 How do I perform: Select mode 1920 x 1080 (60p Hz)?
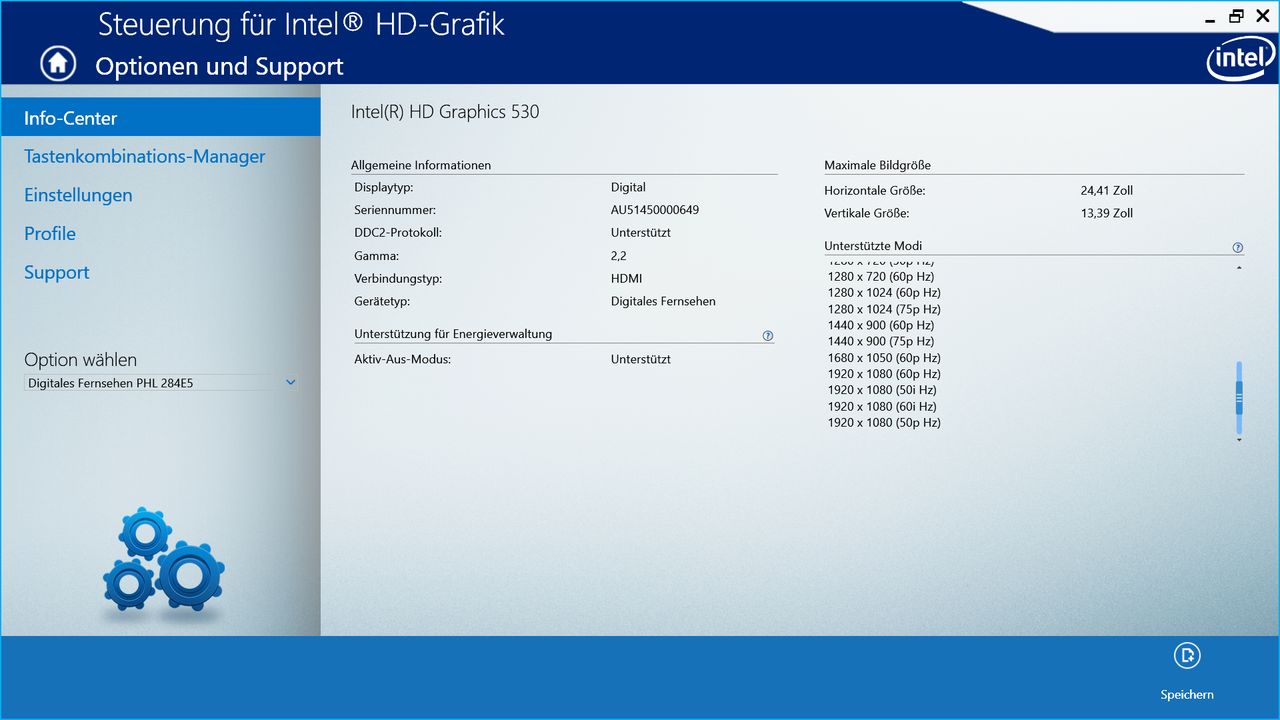(884, 374)
